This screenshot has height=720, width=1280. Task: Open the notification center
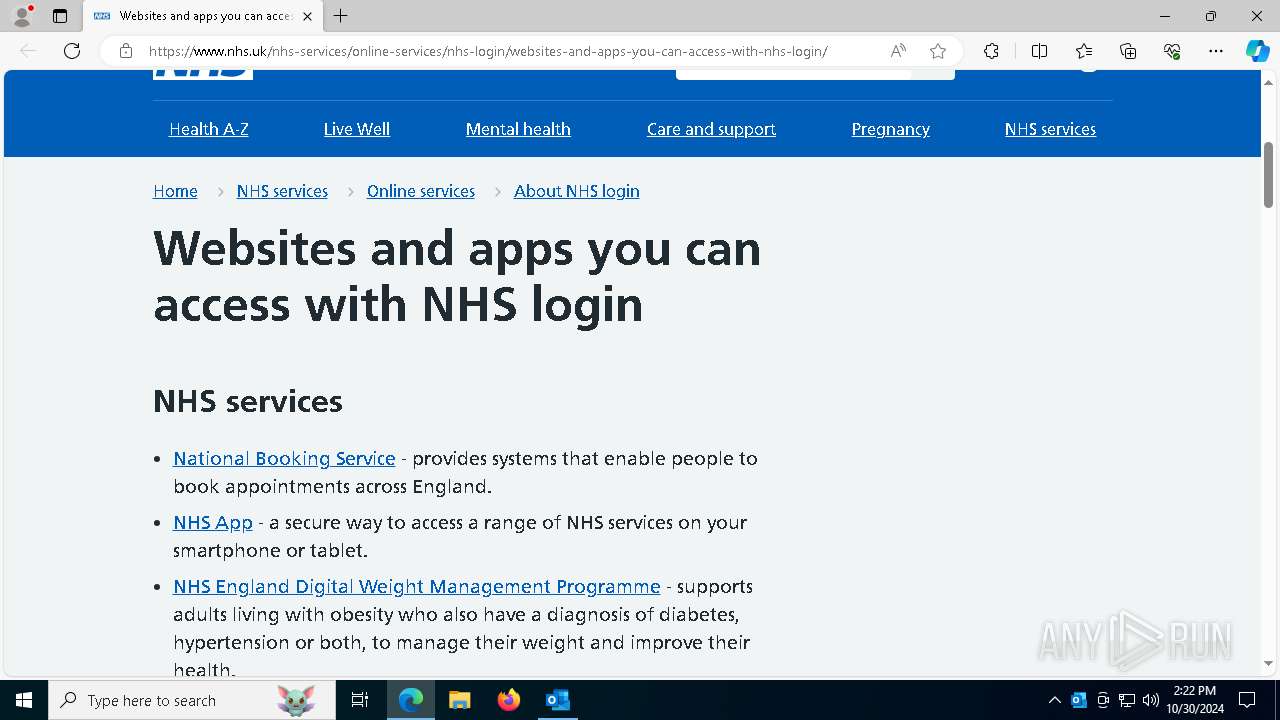tap(1247, 700)
